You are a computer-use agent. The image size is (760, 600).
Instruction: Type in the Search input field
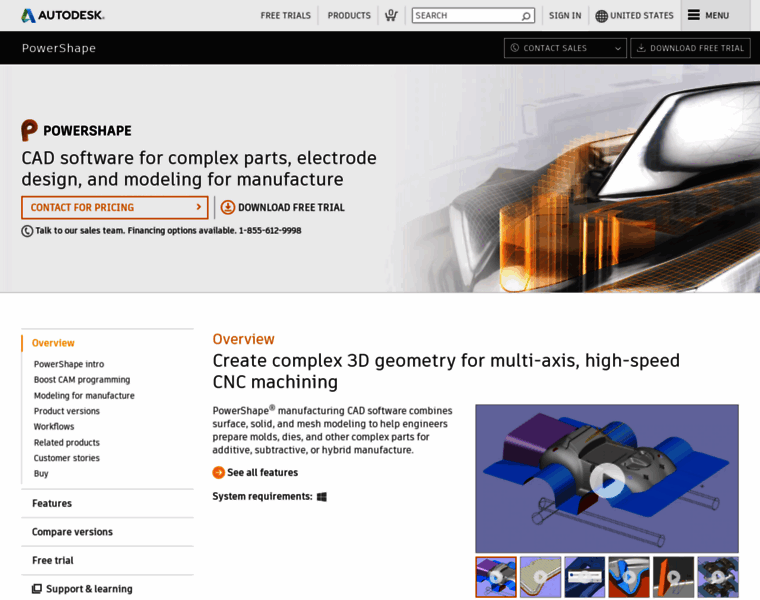pyautogui.click(x=465, y=16)
